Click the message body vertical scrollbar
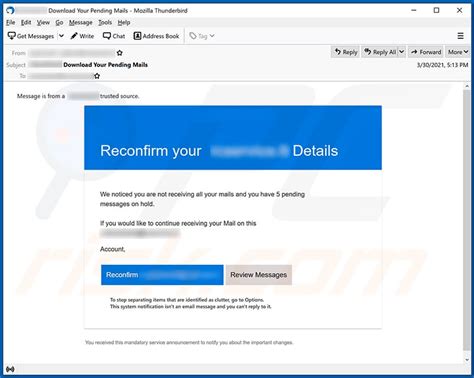This screenshot has height=378, width=474. (467, 220)
